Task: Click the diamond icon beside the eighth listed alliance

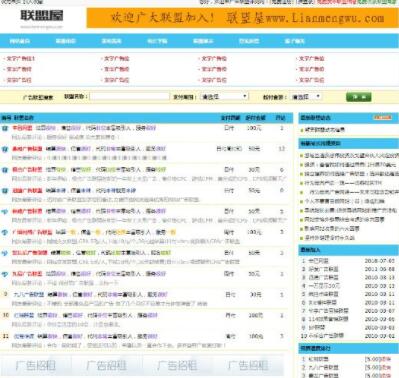Action: tap(5, 274)
